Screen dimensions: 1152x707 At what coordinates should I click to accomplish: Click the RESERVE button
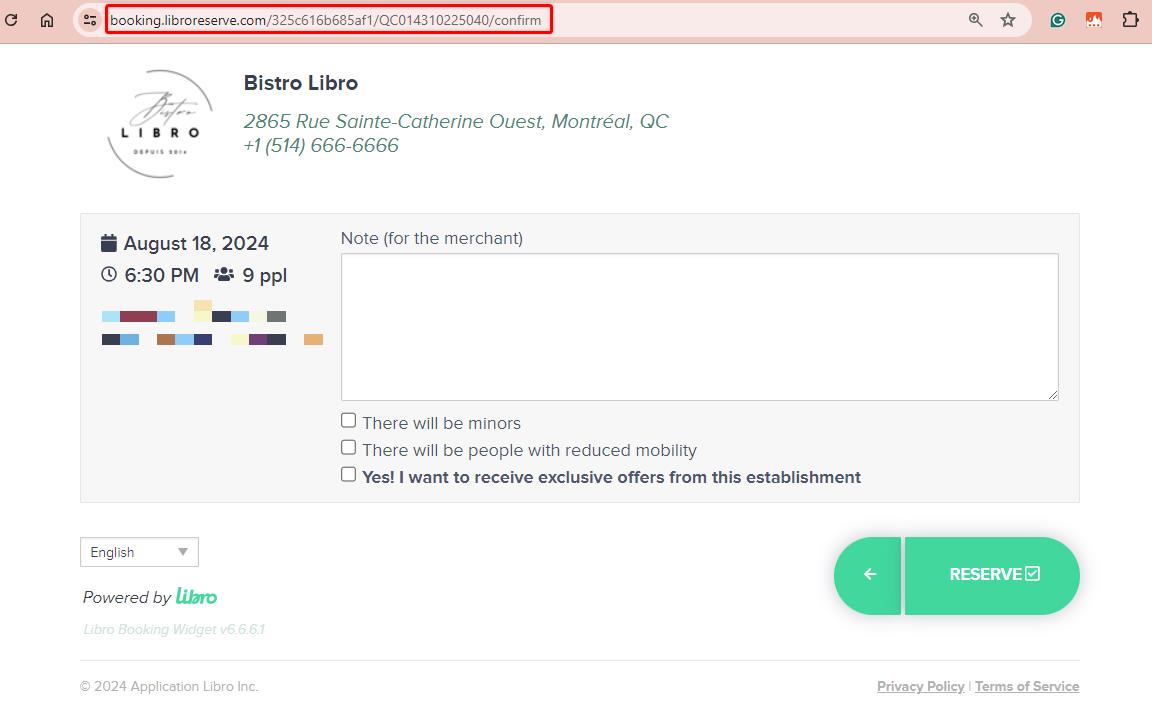coord(991,574)
